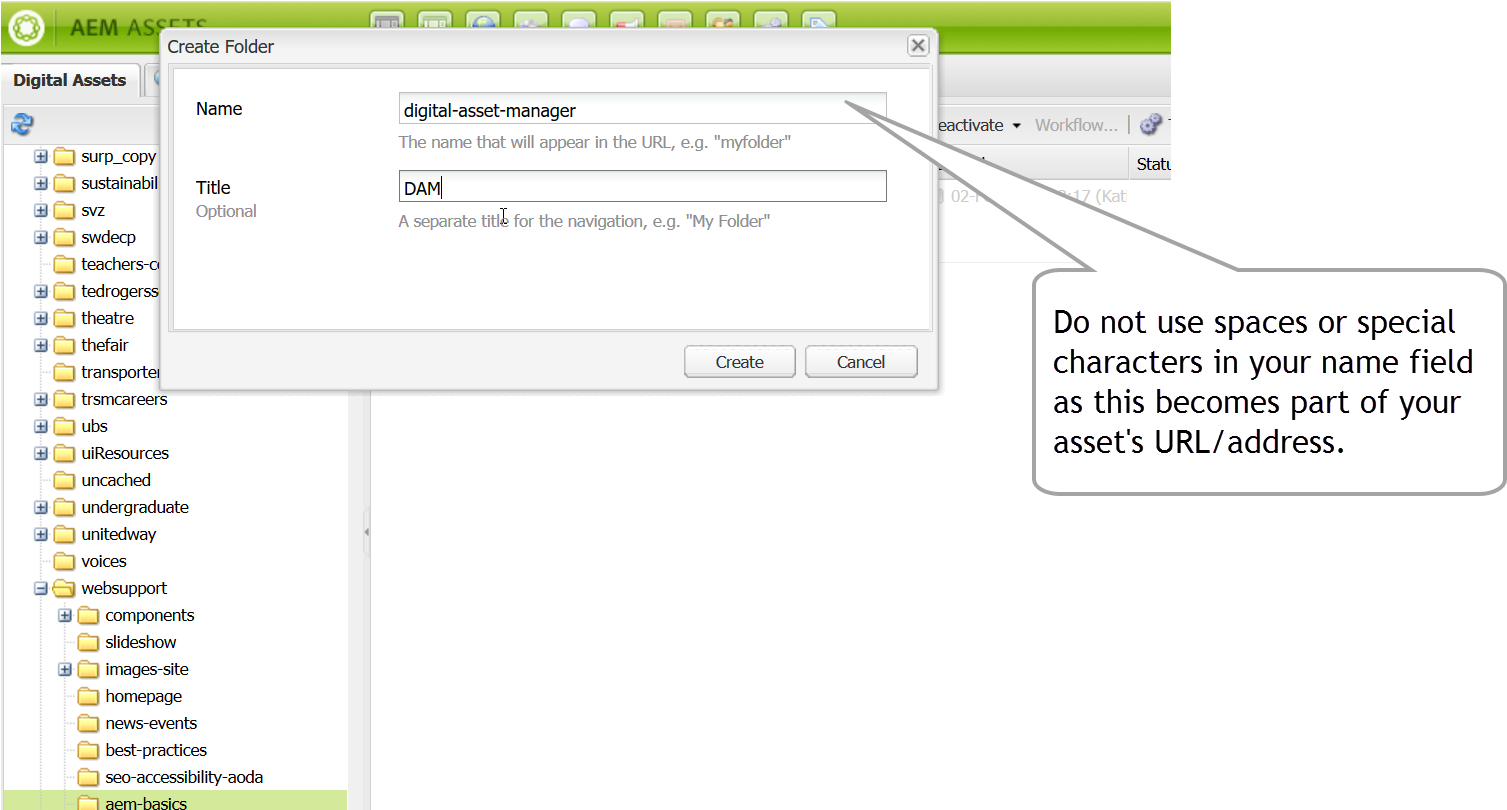Expand the ubs folder

tap(41, 426)
